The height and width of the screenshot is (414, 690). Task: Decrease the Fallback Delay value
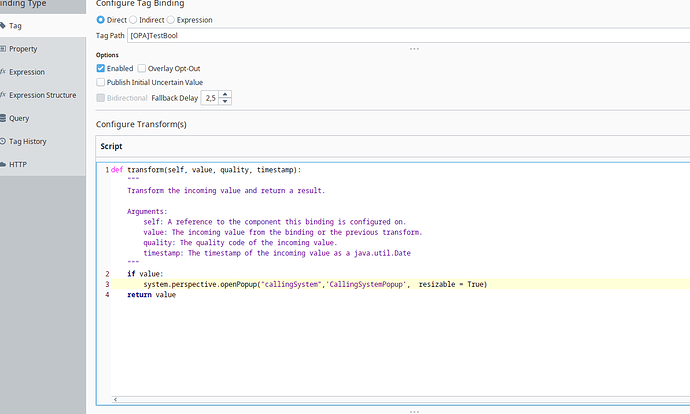225,101
